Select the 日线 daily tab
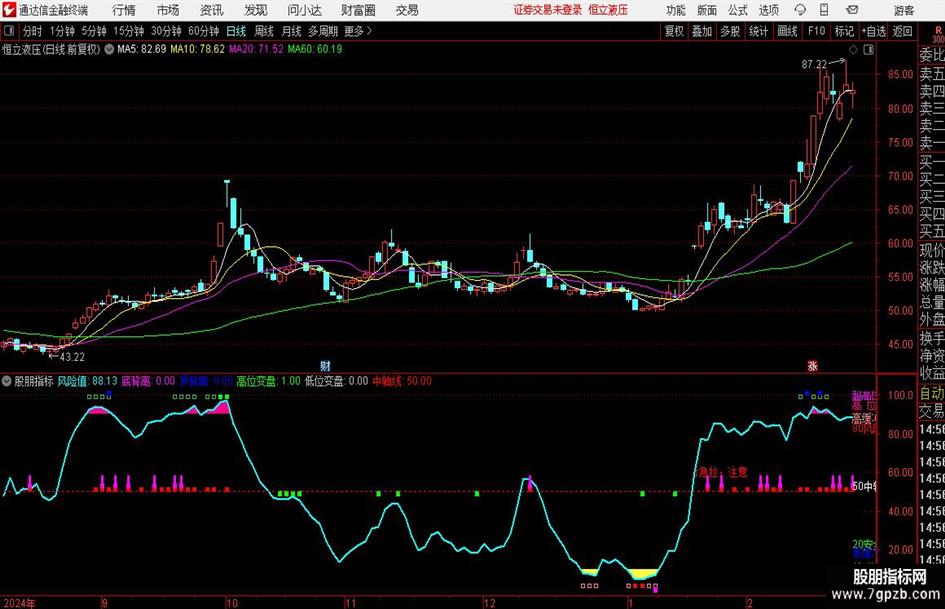 236,31
